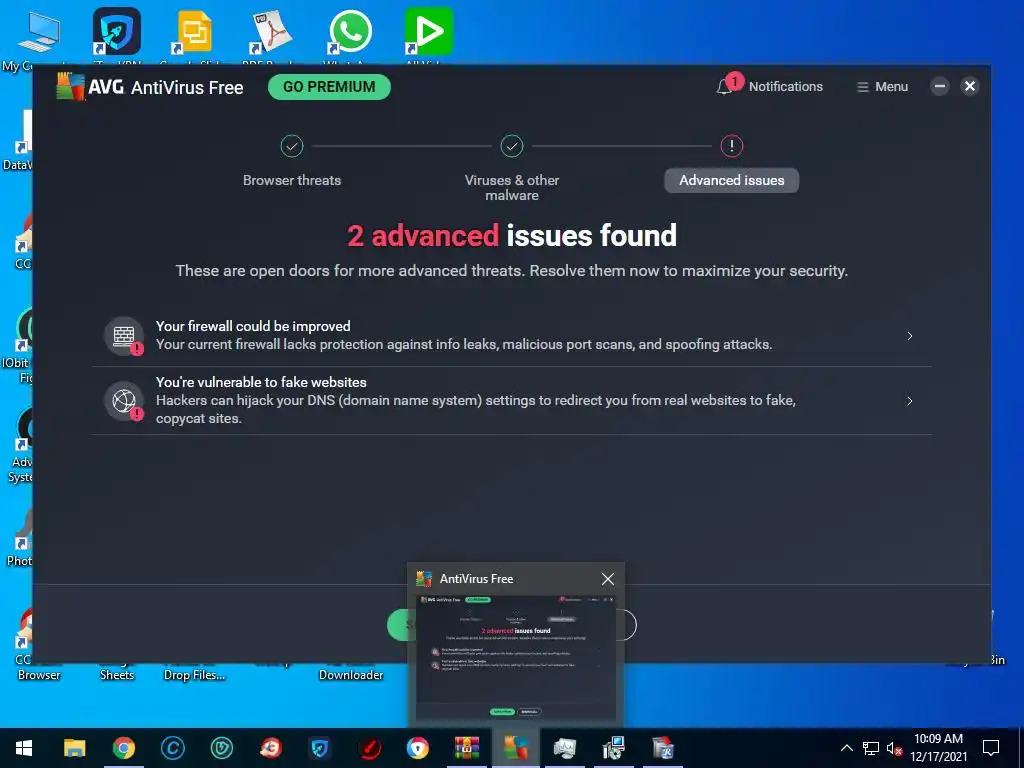Click the Advanced issues exclamation step icon
This screenshot has height=768, width=1024.
(x=731, y=146)
